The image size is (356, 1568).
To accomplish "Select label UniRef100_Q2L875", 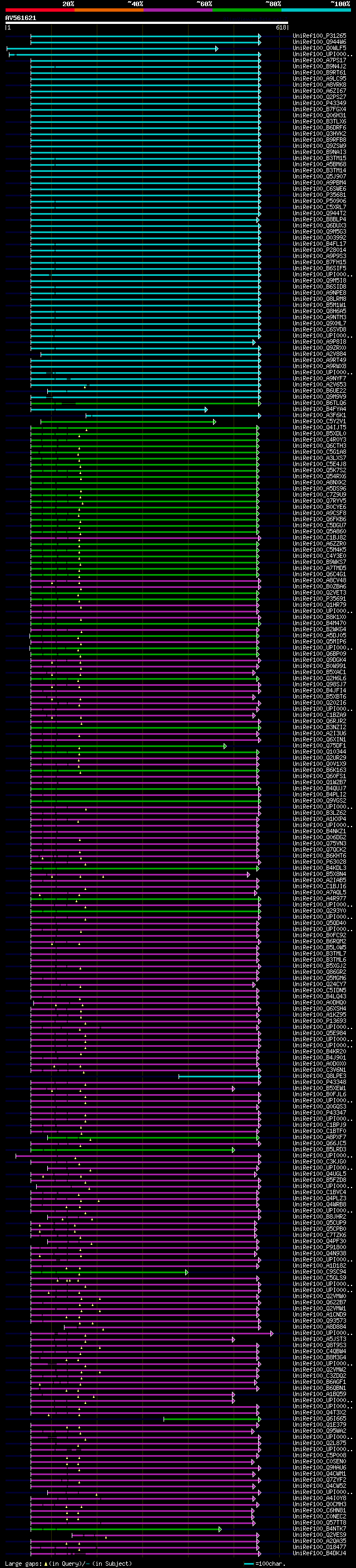I will click(319, 1443).
